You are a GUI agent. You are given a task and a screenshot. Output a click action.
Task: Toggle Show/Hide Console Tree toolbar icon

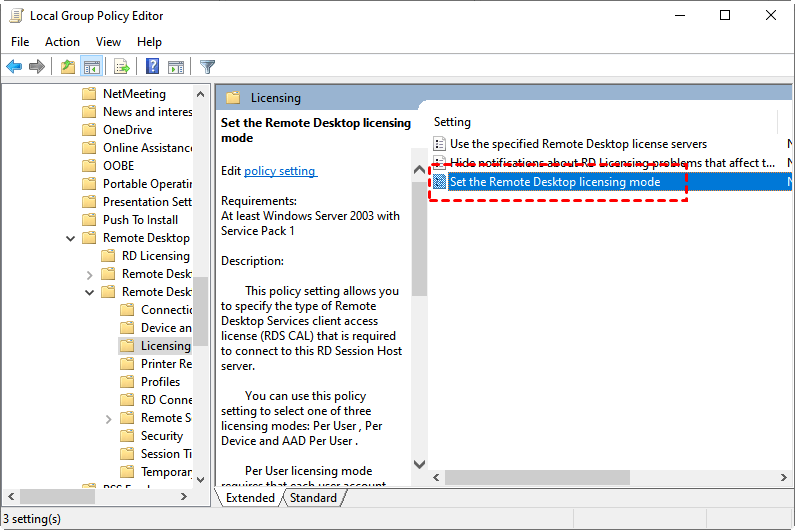click(x=92, y=66)
